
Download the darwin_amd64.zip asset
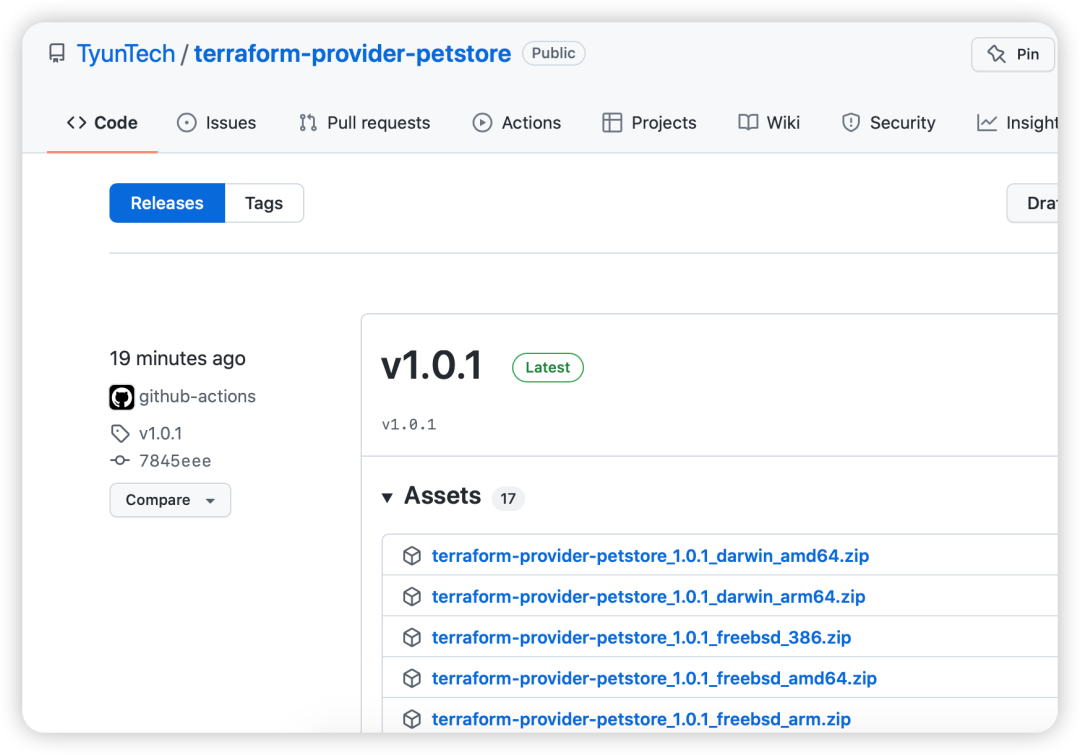[x=650, y=556]
